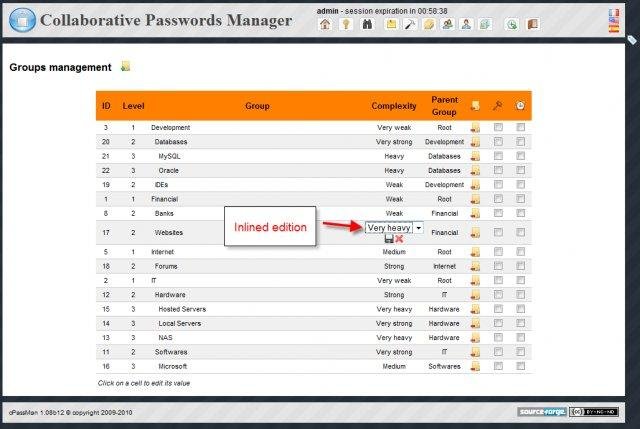Click the Complexity column header

(x=394, y=106)
